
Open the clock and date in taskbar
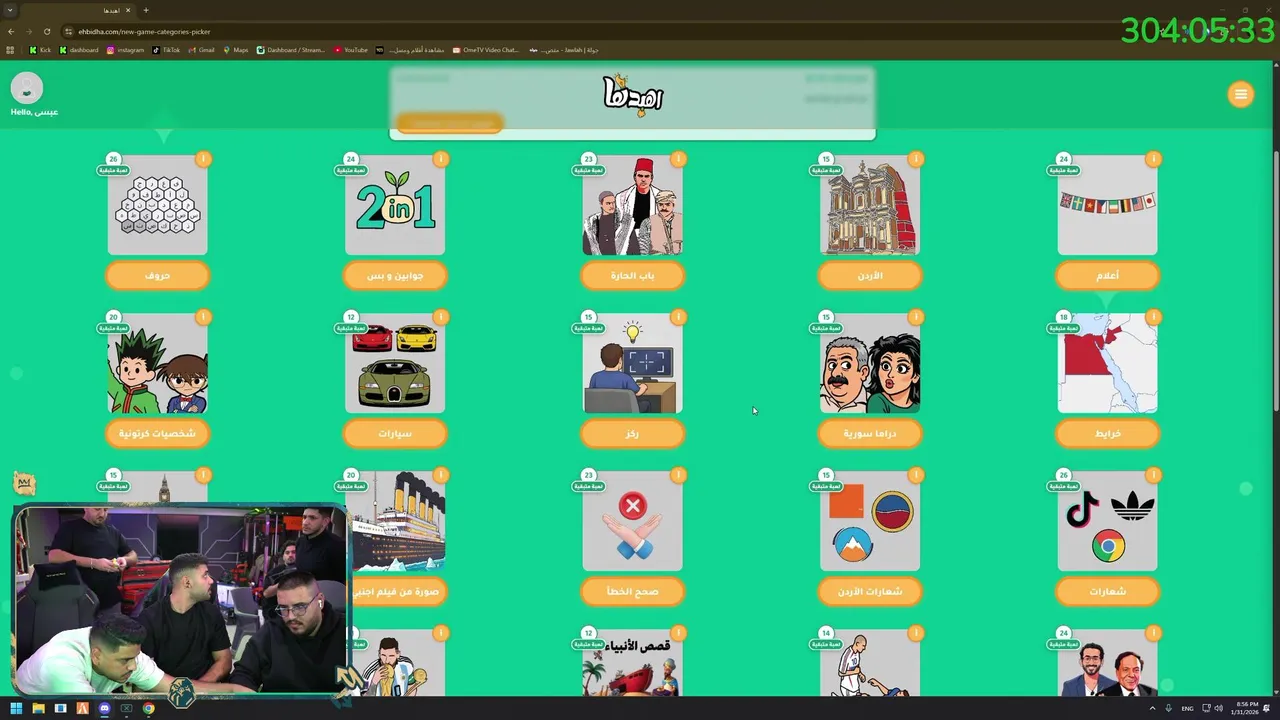tap(1247, 708)
